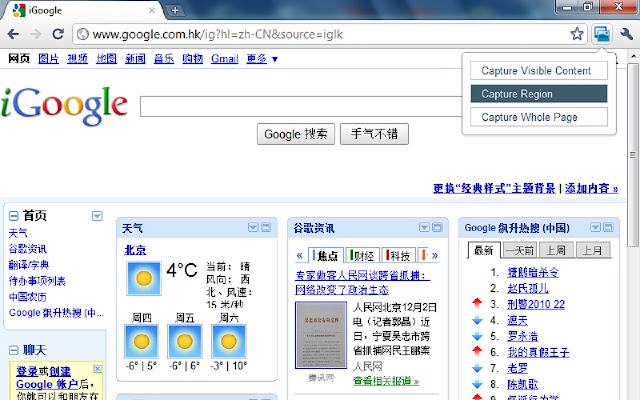640x400 pixels.
Task: Click the 周四 forecast sun icon
Action: pyautogui.click(x=141, y=341)
